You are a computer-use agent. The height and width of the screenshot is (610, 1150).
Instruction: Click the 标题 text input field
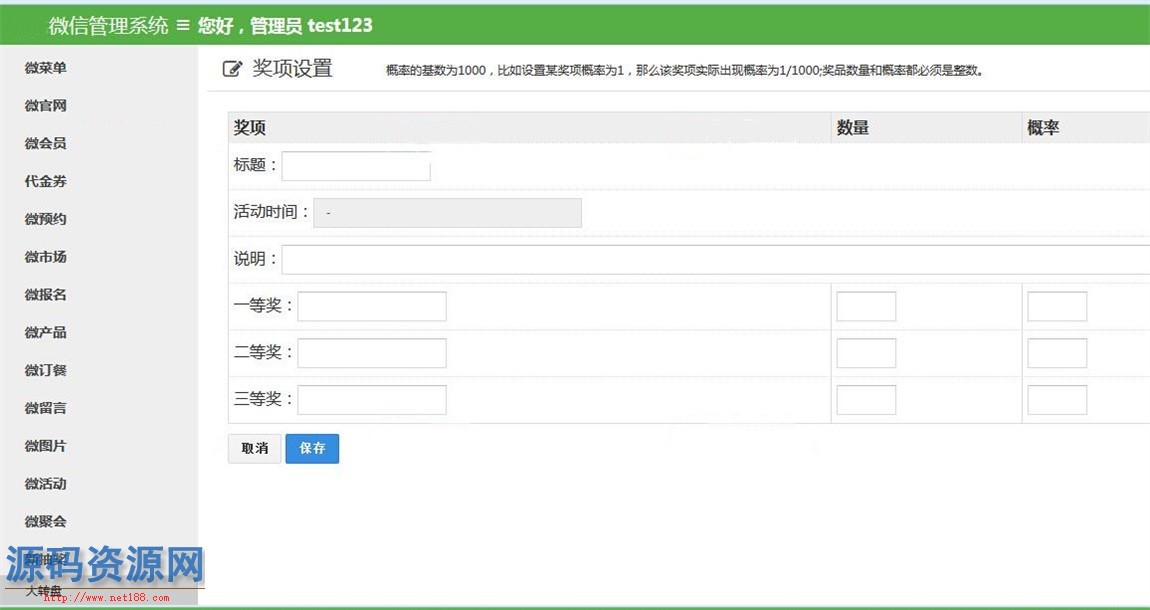(356, 166)
